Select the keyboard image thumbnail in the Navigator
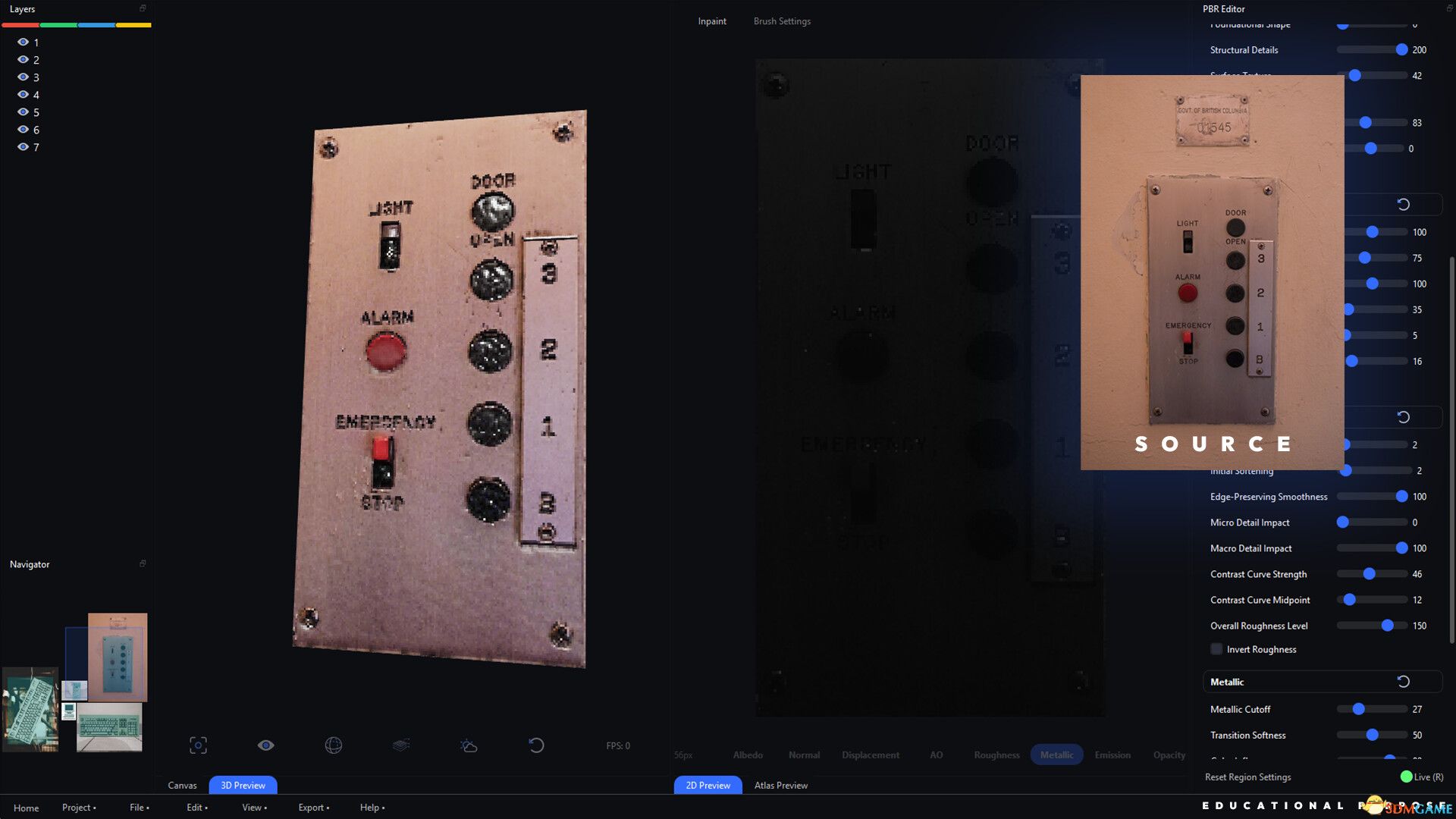1456x819 pixels. (108, 726)
